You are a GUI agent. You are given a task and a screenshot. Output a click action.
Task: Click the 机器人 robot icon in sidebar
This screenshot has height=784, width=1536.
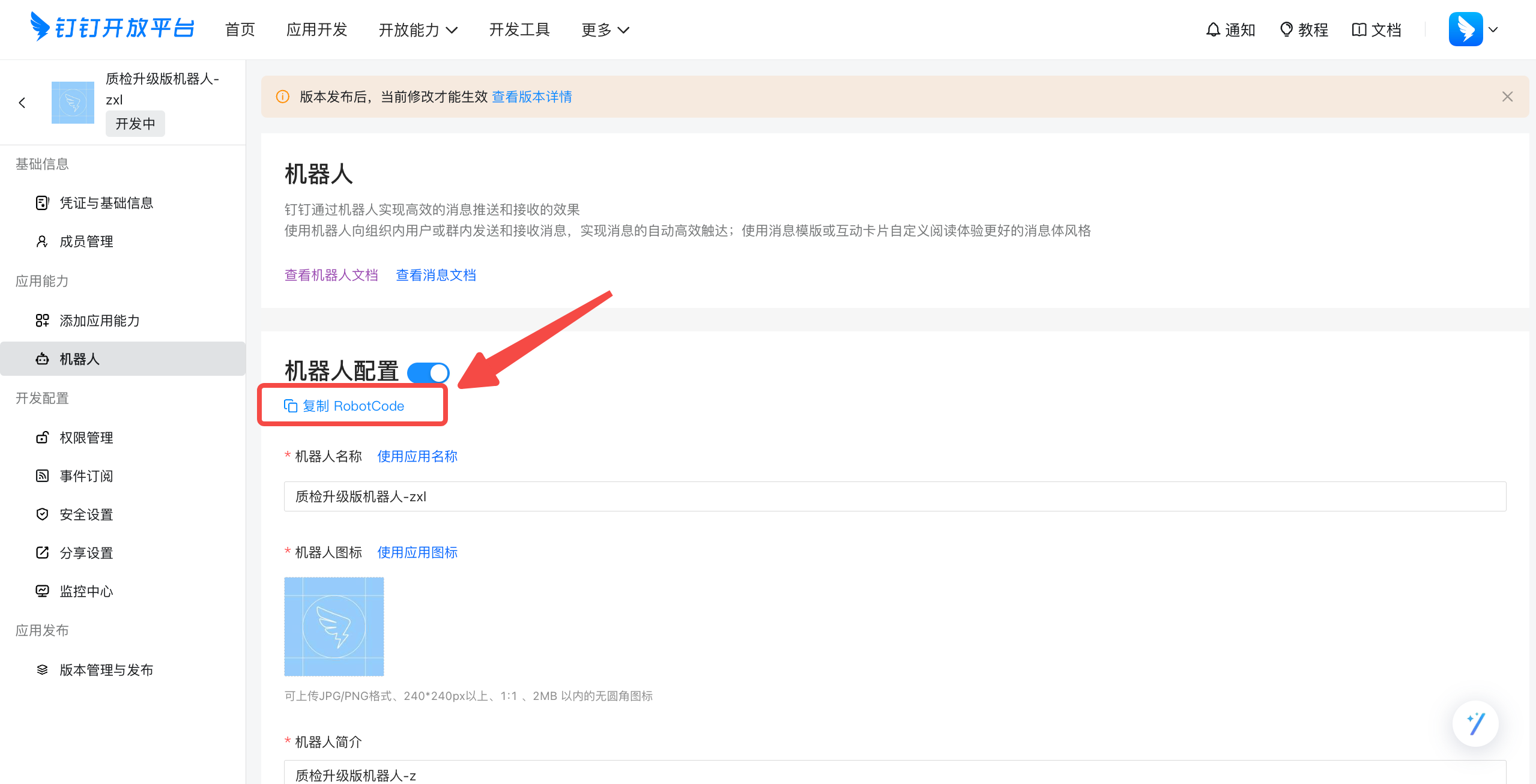pyautogui.click(x=42, y=359)
